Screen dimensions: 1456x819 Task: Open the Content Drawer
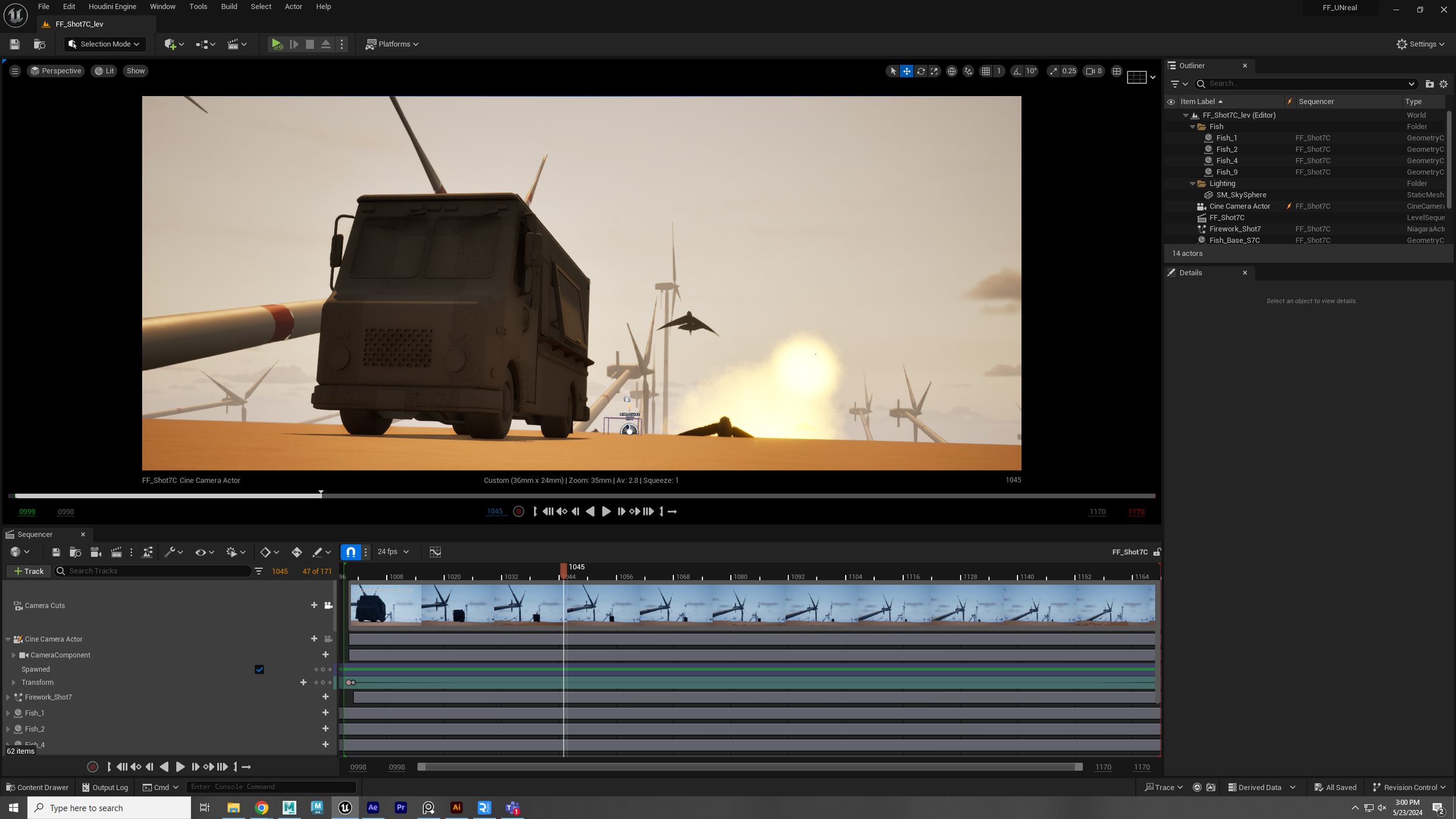(x=37, y=787)
